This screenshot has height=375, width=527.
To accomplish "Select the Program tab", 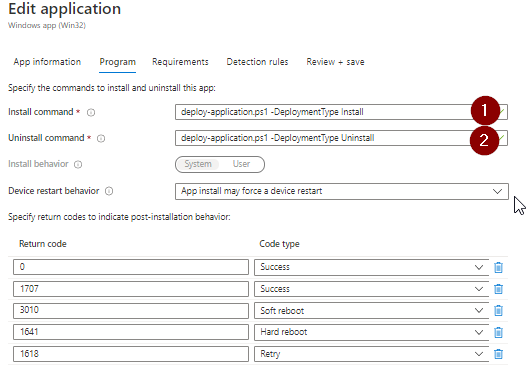I will (118, 62).
